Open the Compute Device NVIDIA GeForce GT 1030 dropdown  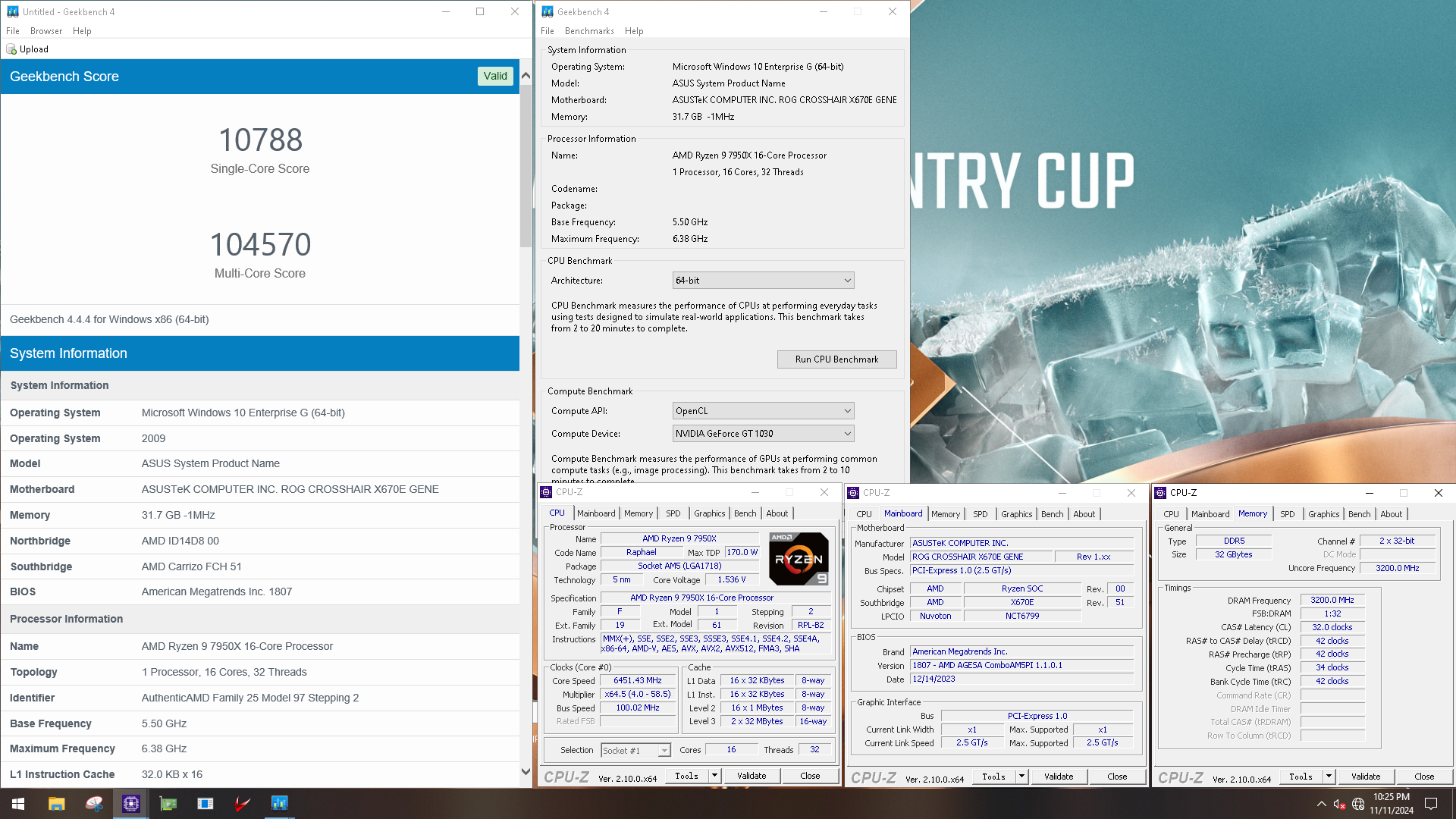pos(763,434)
